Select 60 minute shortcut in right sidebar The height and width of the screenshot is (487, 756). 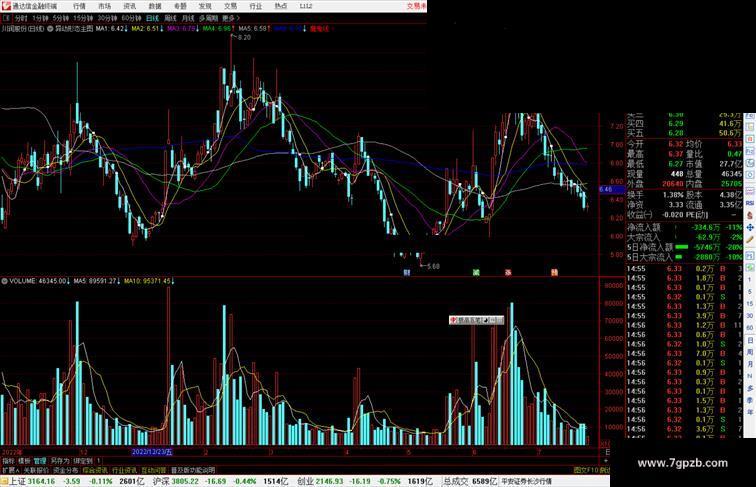click(750, 328)
